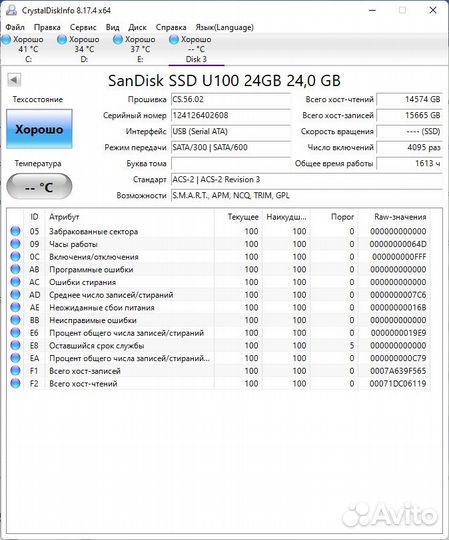Click the rotation speed value ---- (SSD)
449x540 pixels.
point(409,131)
